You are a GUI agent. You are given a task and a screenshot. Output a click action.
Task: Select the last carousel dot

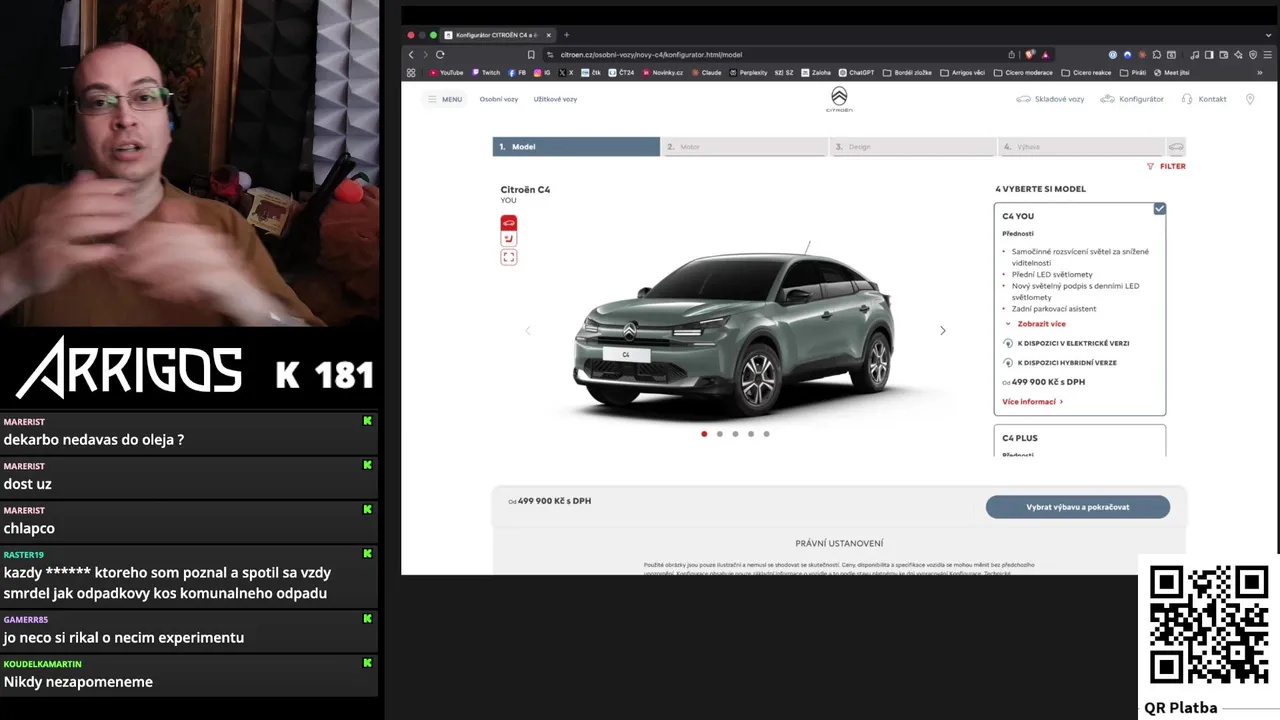click(x=767, y=434)
